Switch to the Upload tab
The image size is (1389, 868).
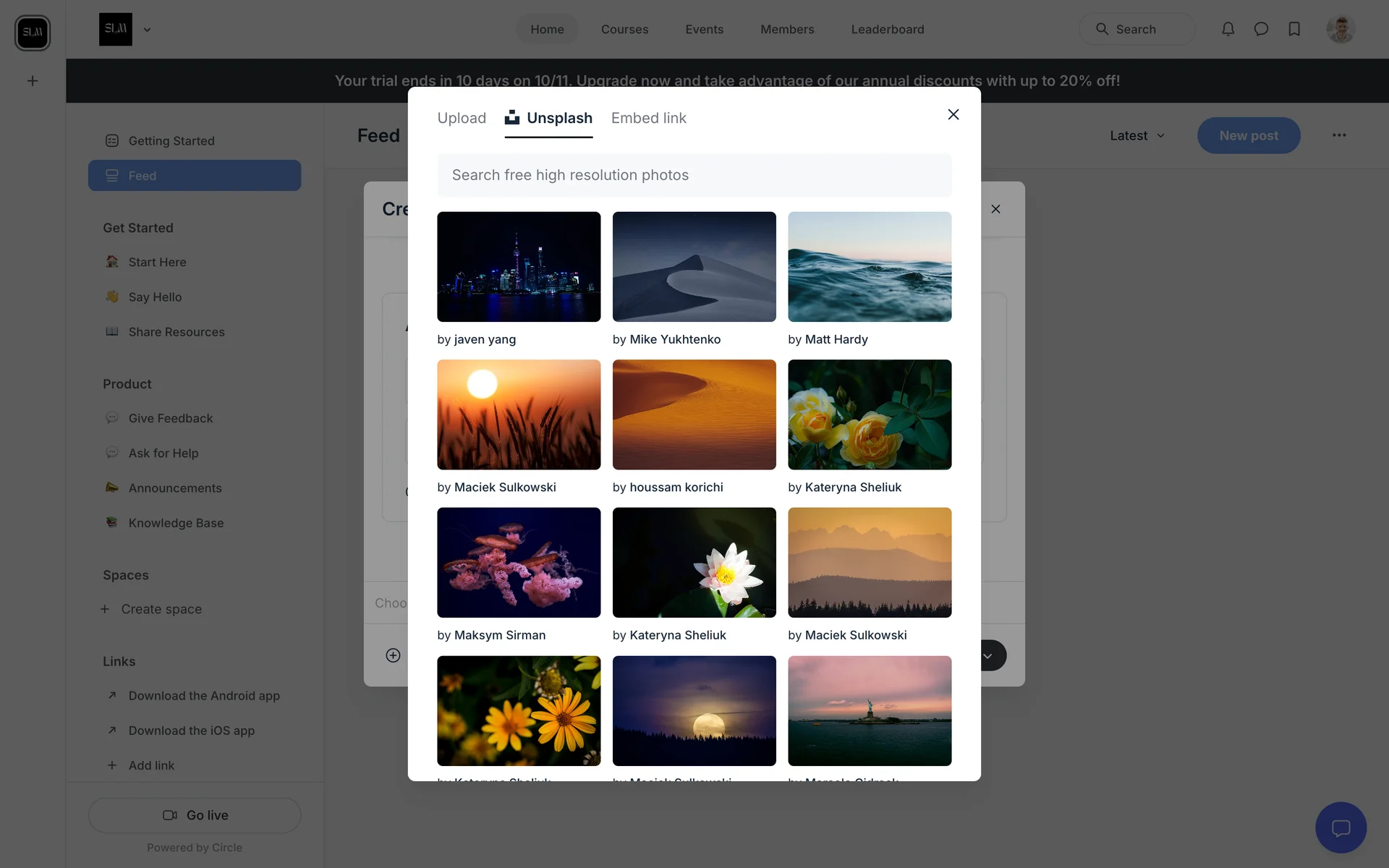462,118
